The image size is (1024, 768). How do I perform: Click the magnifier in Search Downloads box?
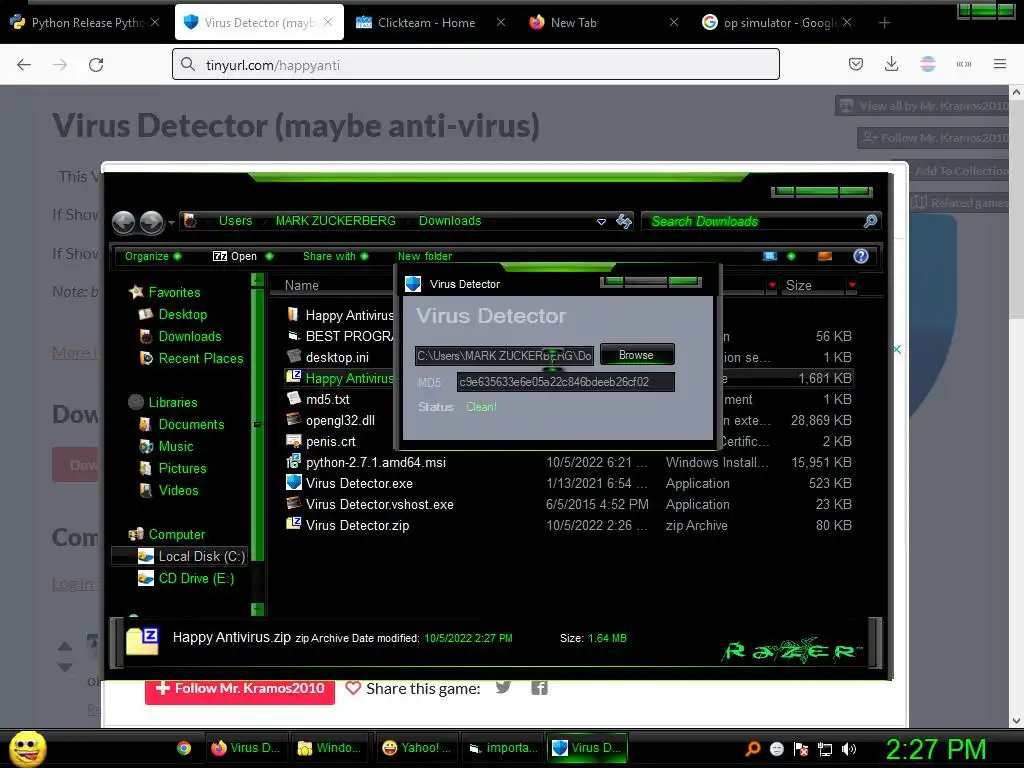[x=870, y=221]
